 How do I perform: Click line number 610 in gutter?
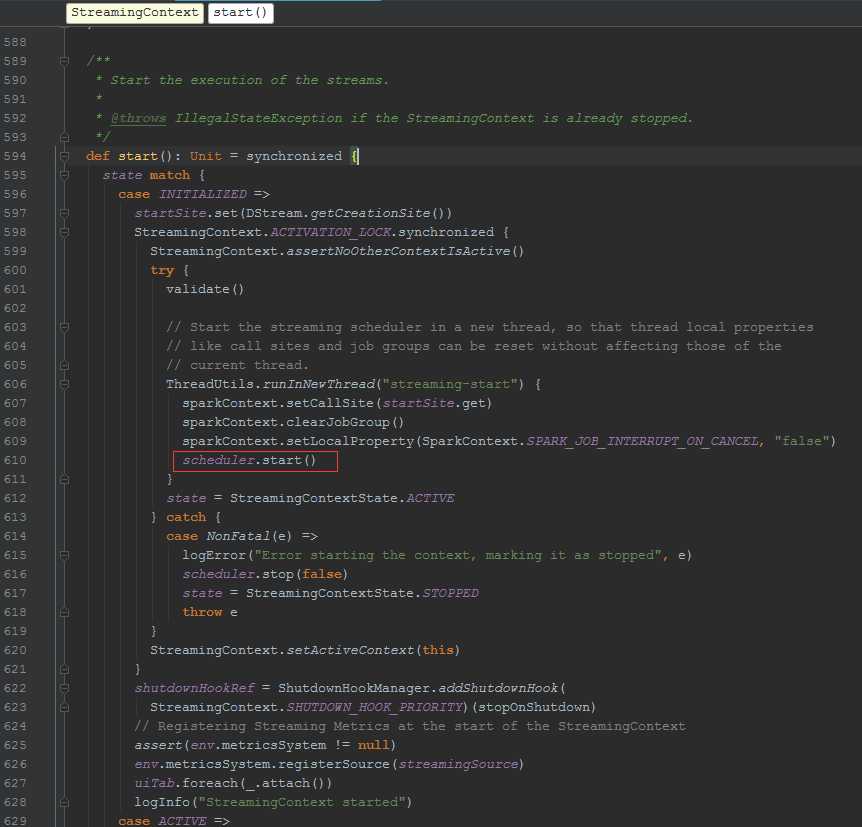pyautogui.click(x=15, y=460)
